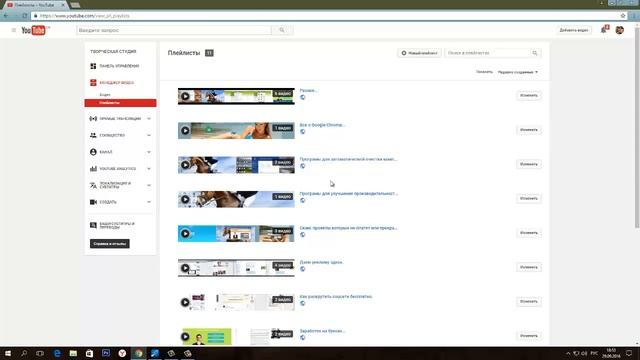The height and width of the screenshot is (360, 640).
Task: Open the Скам проекты playlist thumbnail
Action: click(x=236, y=234)
